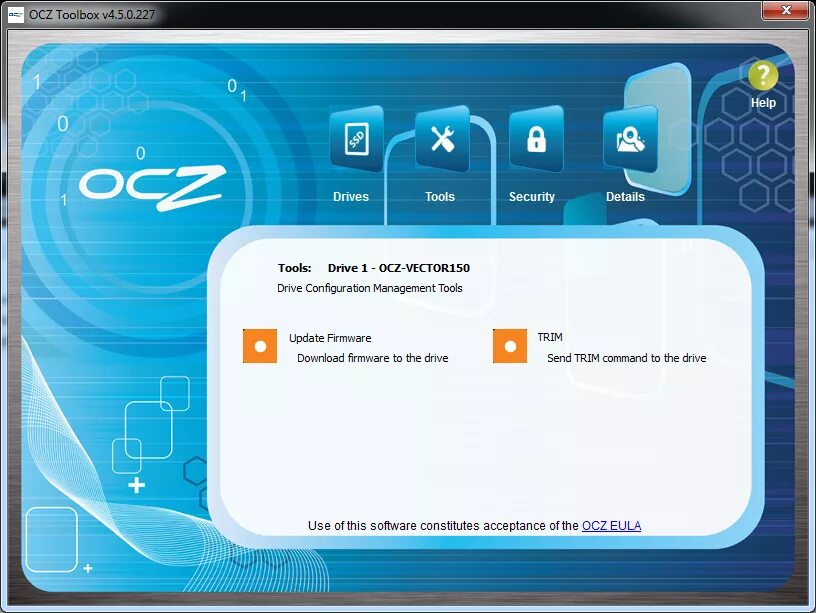Click the Details label
Image resolution: width=816 pixels, height=613 pixels.
click(x=625, y=197)
